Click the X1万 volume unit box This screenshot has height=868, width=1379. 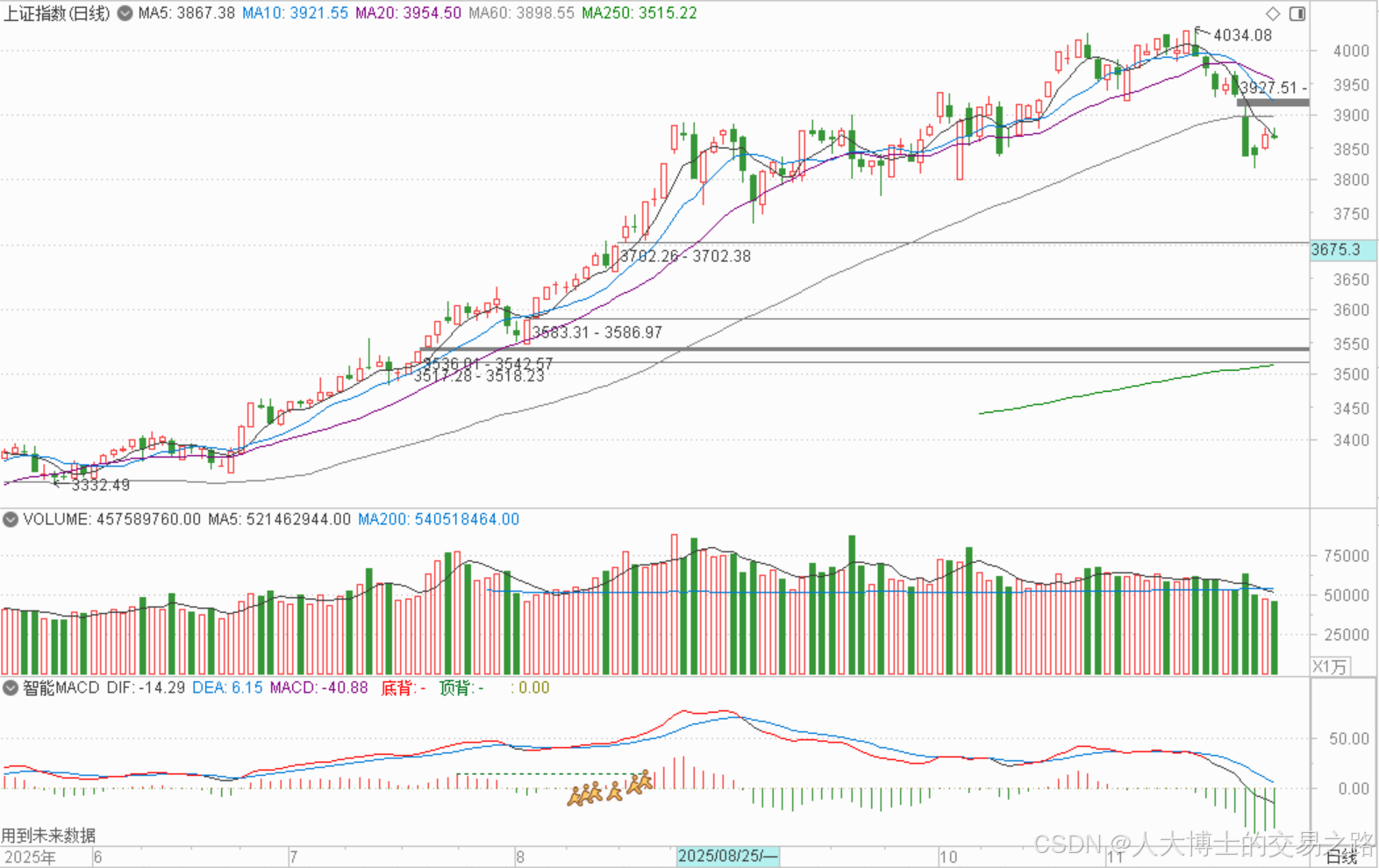[x=1330, y=666]
